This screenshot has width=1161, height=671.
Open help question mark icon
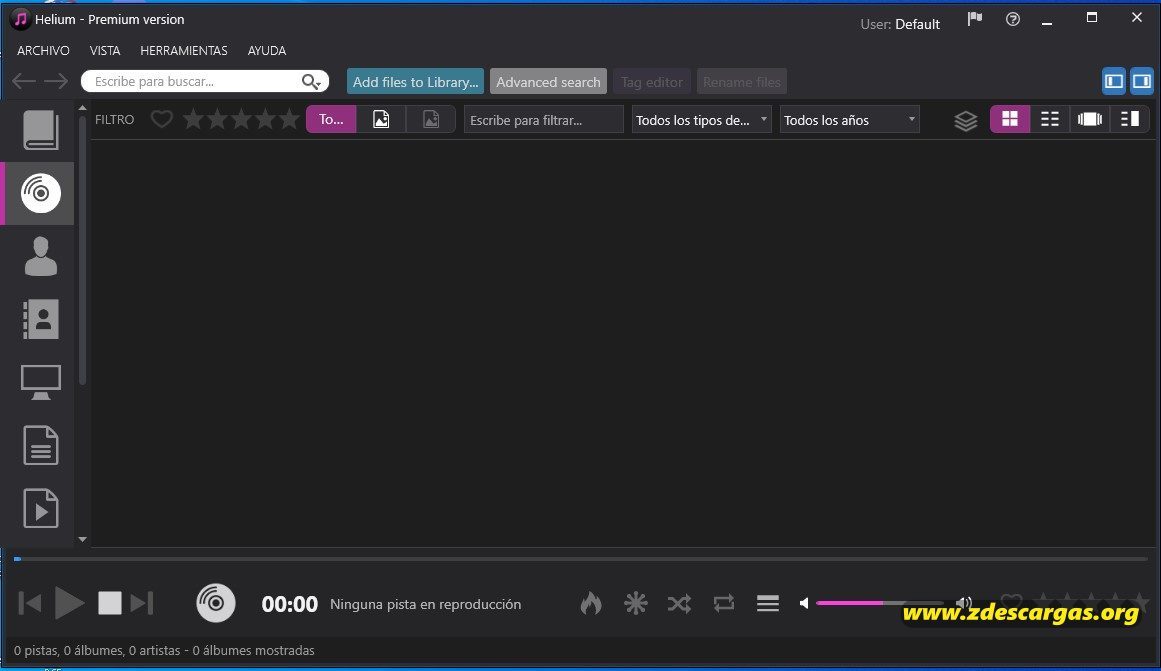1013,19
